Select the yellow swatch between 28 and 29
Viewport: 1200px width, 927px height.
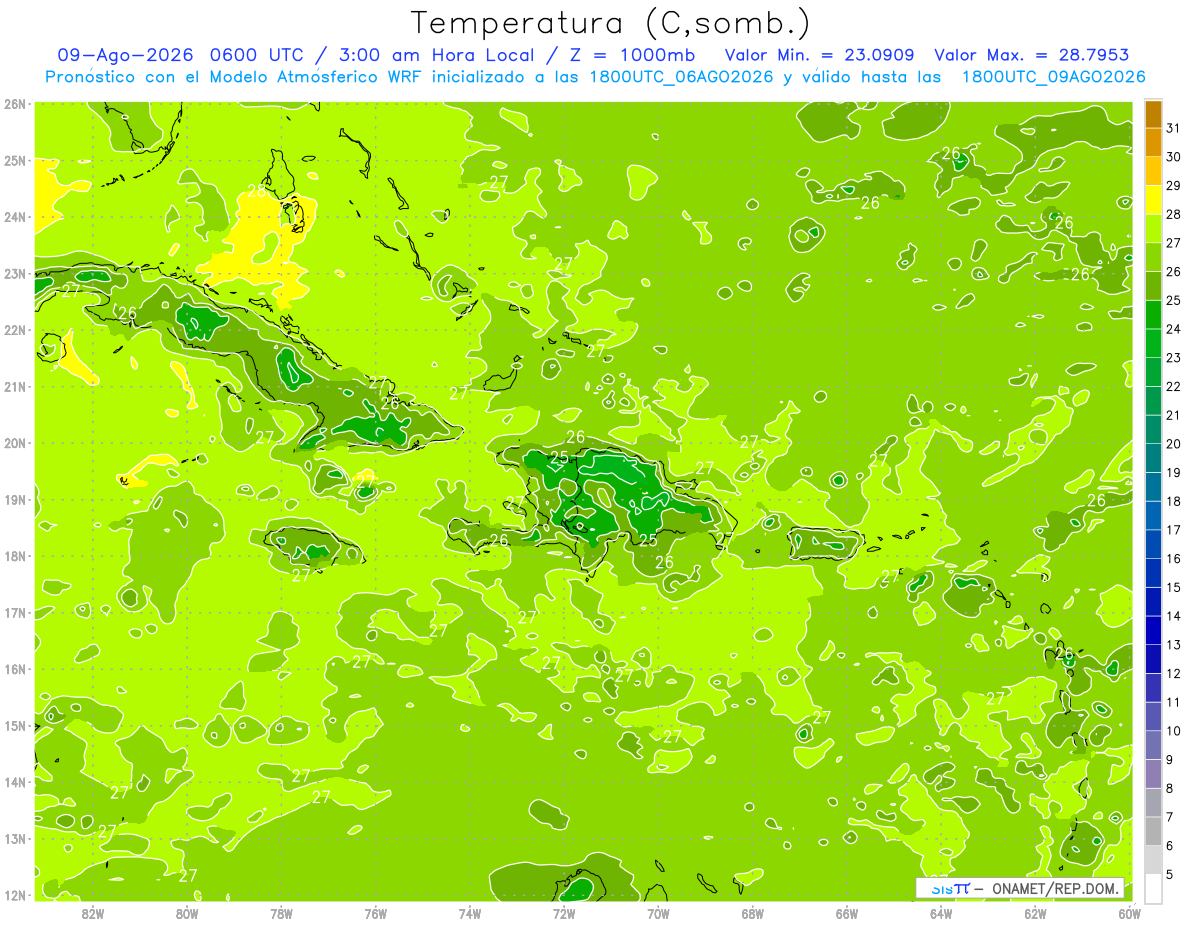tap(1153, 200)
